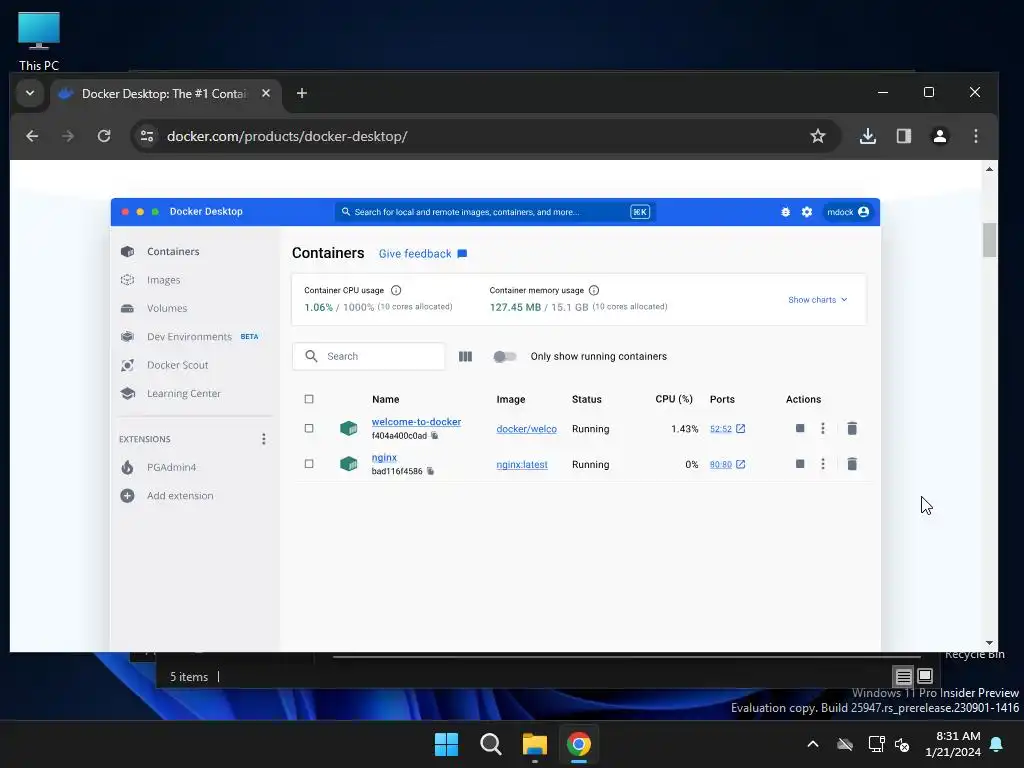Open Chrome profile avatar
Image resolution: width=1024 pixels, height=768 pixels.
coord(940,136)
